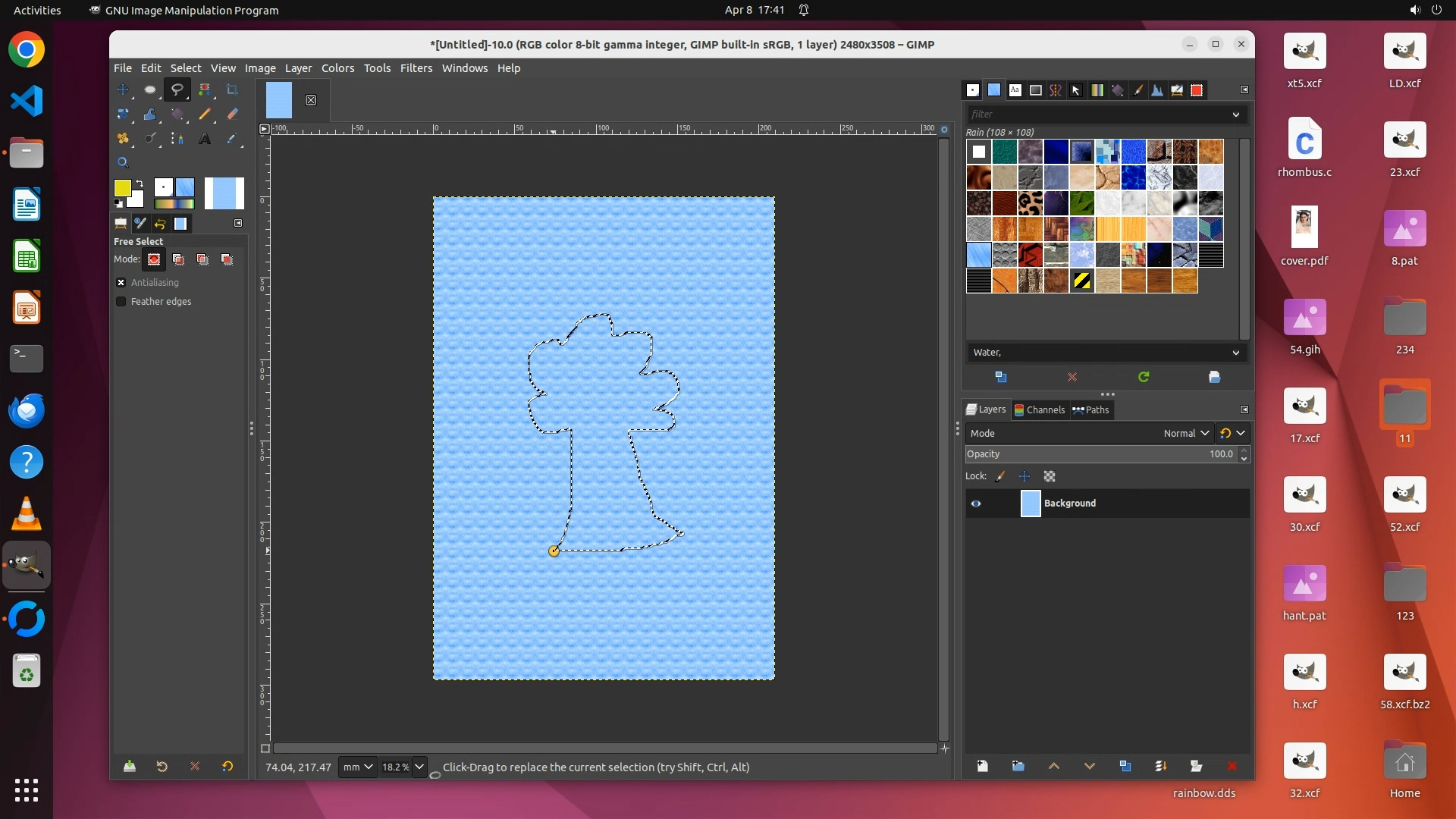This screenshot has width=1456, height=819.
Task: Enable the Feather edges checkbox
Action: 121,301
